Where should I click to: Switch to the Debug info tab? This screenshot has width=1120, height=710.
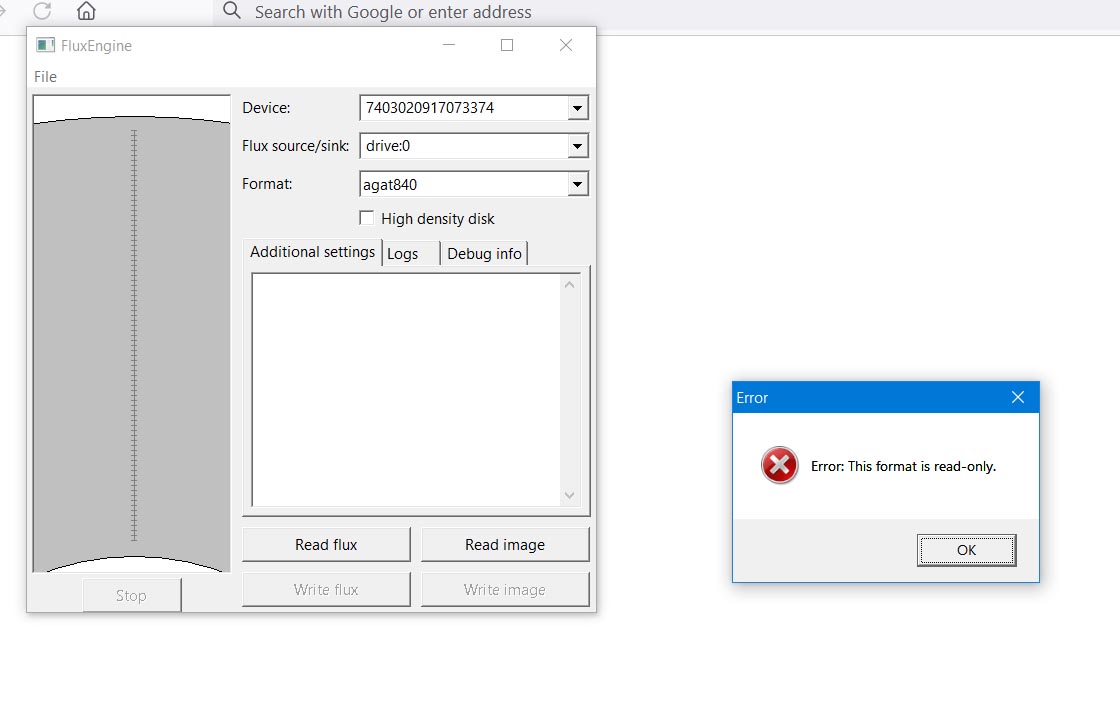tap(484, 254)
